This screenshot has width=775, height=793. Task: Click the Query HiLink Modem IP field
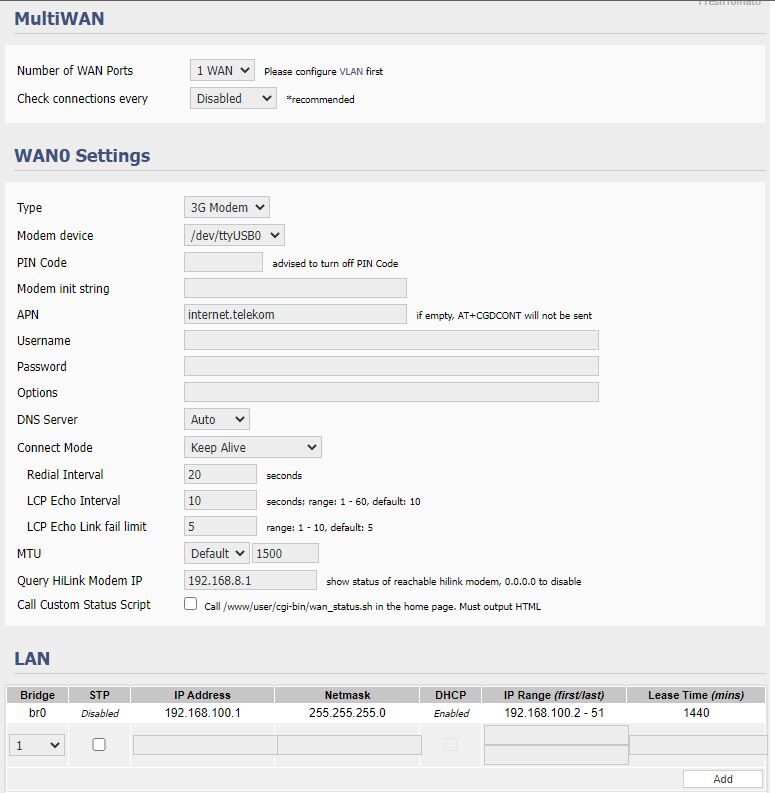250,580
